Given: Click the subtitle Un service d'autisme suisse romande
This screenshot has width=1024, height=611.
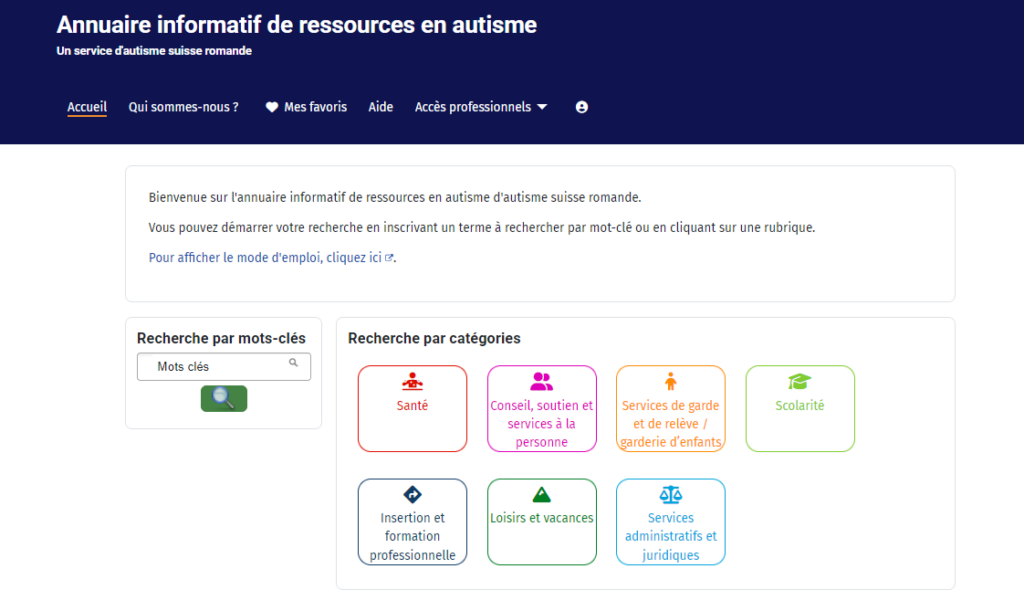Looking at the screenshot, I should (154, 51).
